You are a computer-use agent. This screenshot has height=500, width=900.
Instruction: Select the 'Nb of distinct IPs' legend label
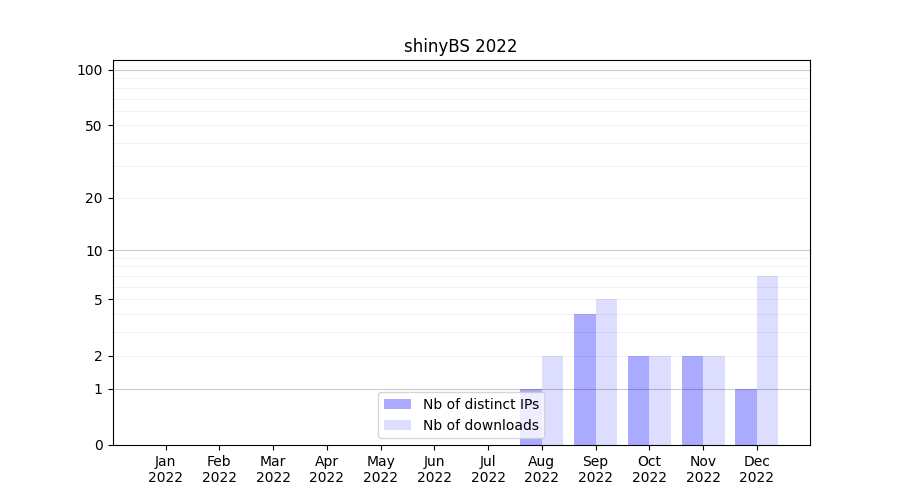click(480, 404)
